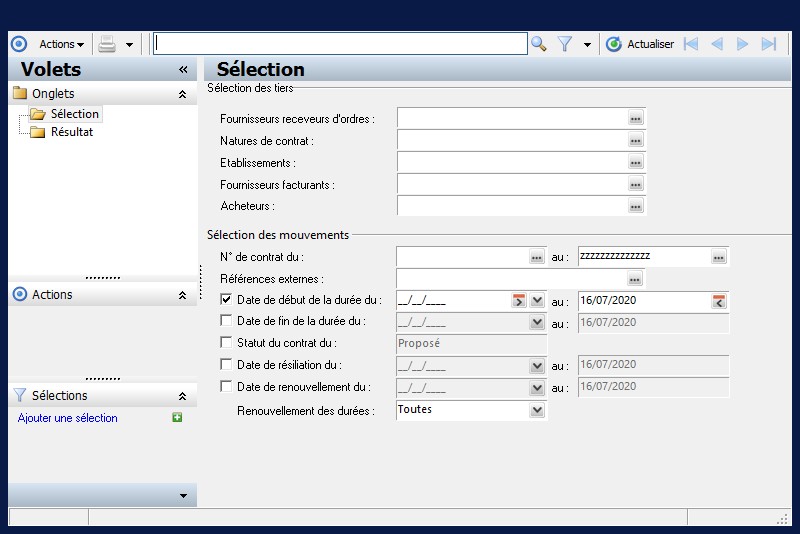Image resolution: width=800 pixels, height=534 pixels.
Task: Open the pane options arrow at bottom
Action: pyautogui.click(x=183, y=496)
